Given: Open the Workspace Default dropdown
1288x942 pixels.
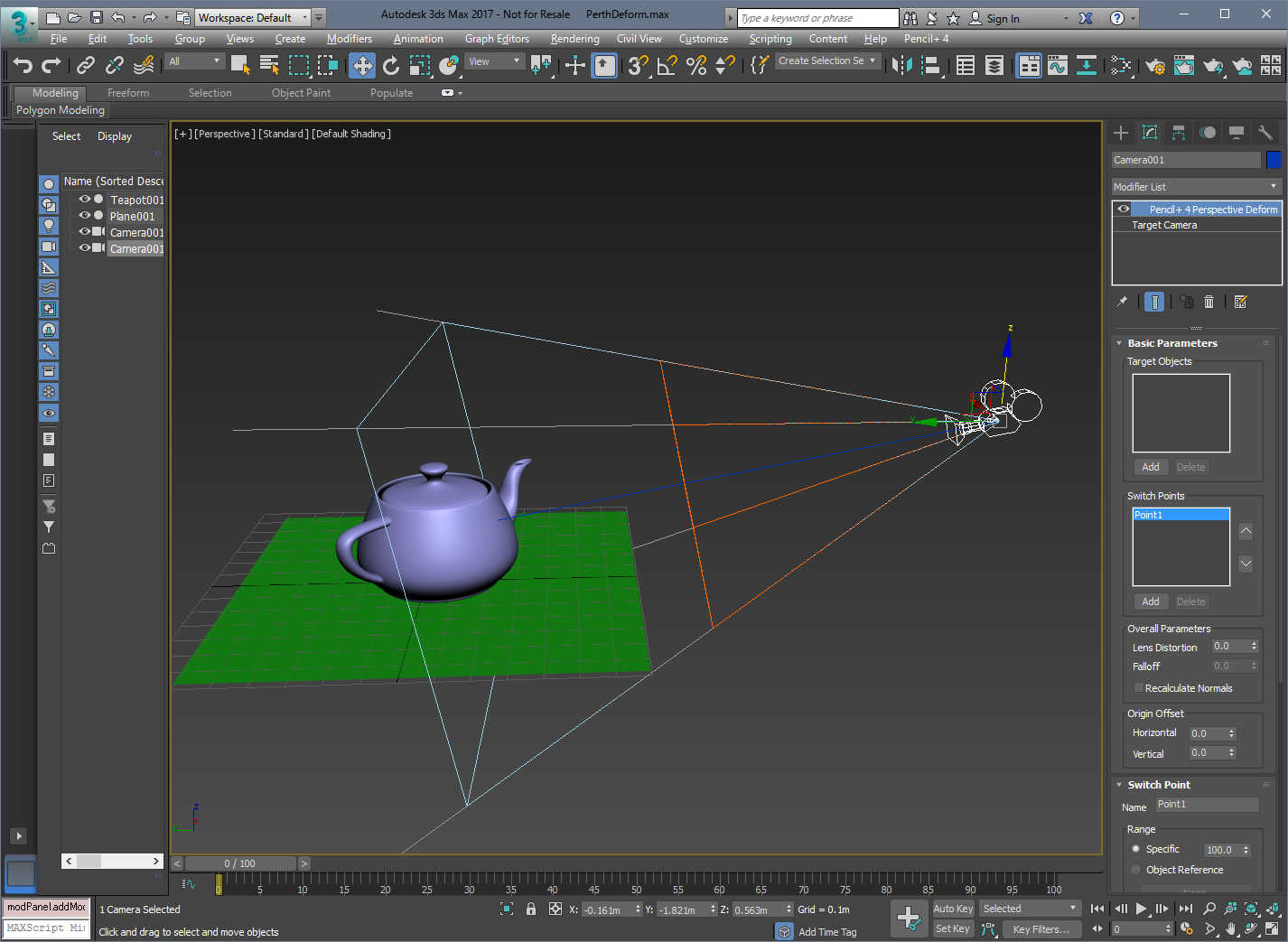Looking at the screenshot, I should click(253, 18).
